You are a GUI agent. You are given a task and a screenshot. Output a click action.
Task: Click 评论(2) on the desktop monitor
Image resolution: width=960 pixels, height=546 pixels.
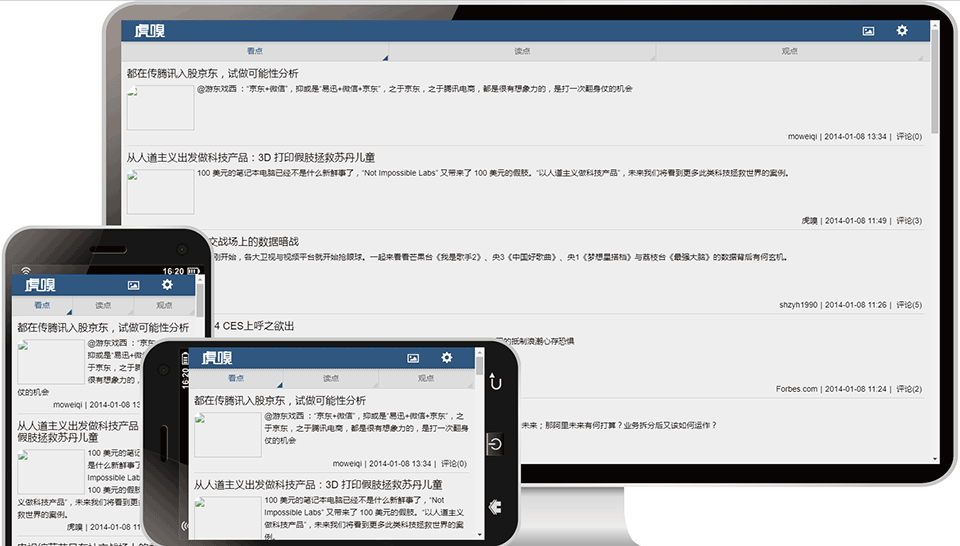[909, 389]
